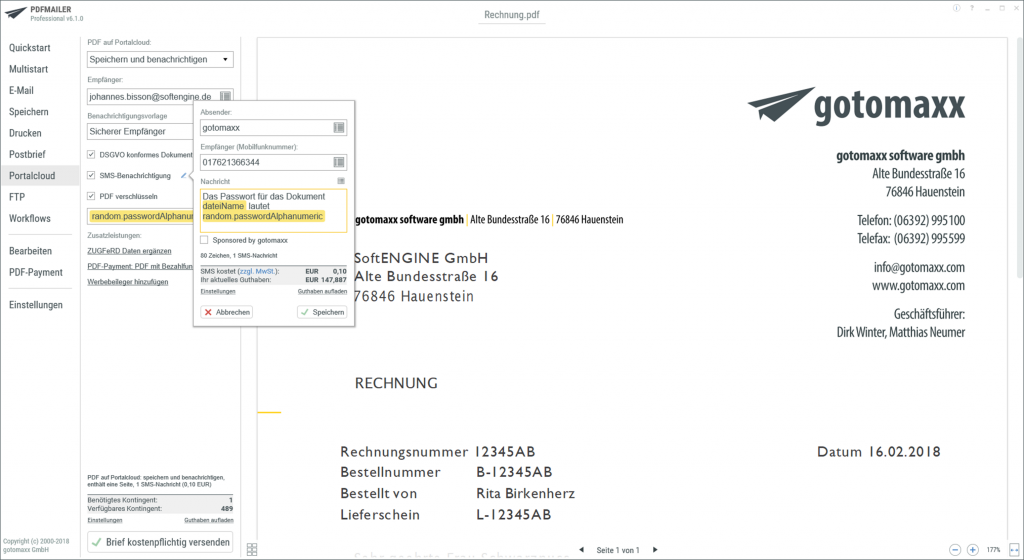Go to previous page arrow

tap(581, 550)
